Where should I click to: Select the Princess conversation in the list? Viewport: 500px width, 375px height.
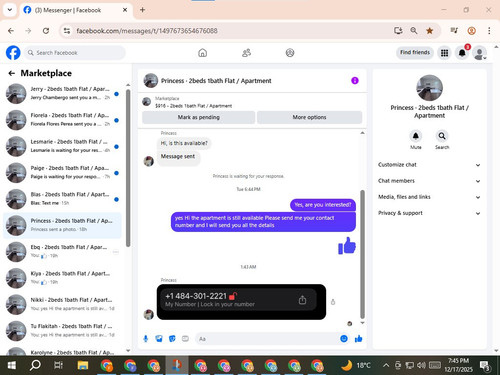click(62, 225)
